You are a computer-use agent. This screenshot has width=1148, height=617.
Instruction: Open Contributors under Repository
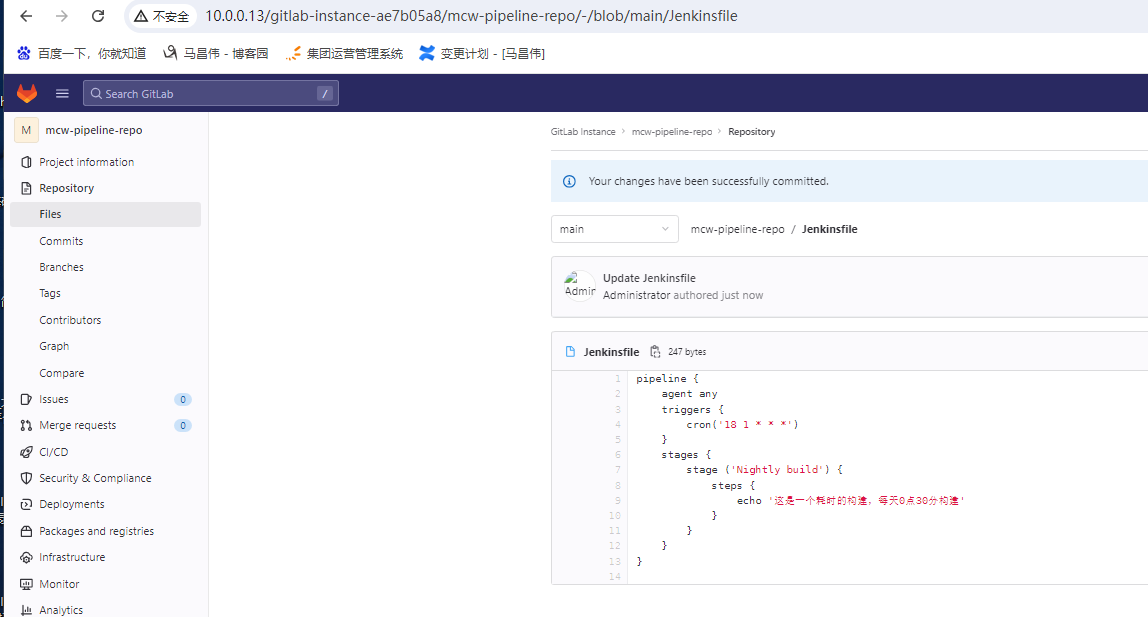pos(70,320)
